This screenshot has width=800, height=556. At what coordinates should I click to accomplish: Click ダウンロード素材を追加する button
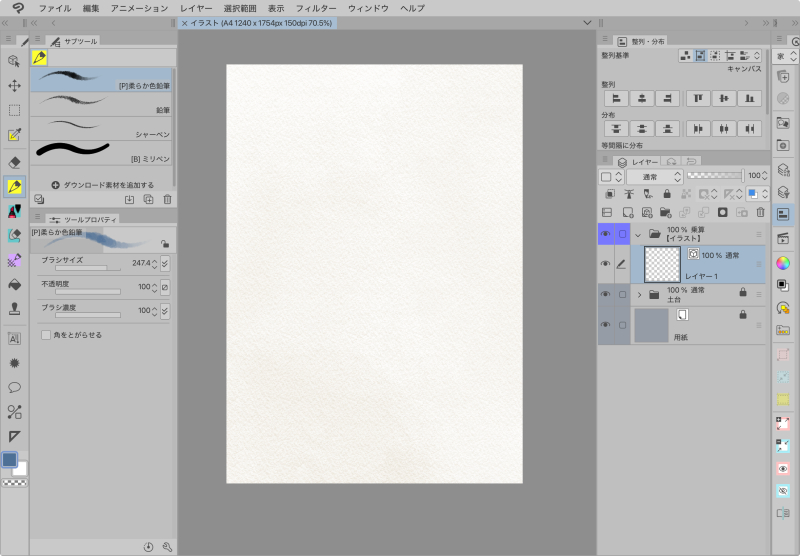tap(102, 185)
